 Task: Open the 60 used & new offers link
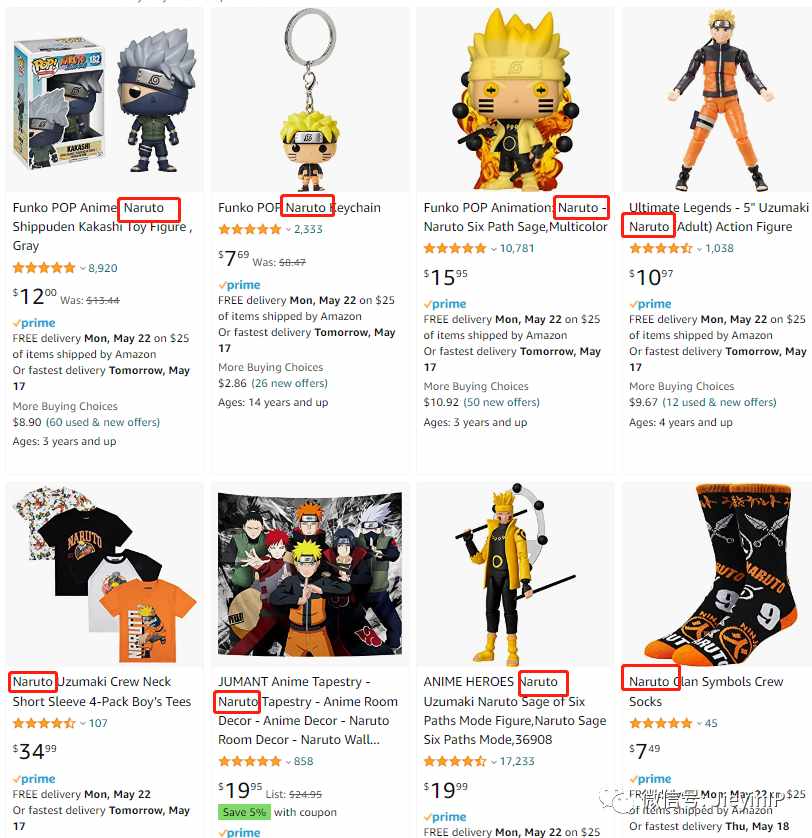click(x=103, y=422)
